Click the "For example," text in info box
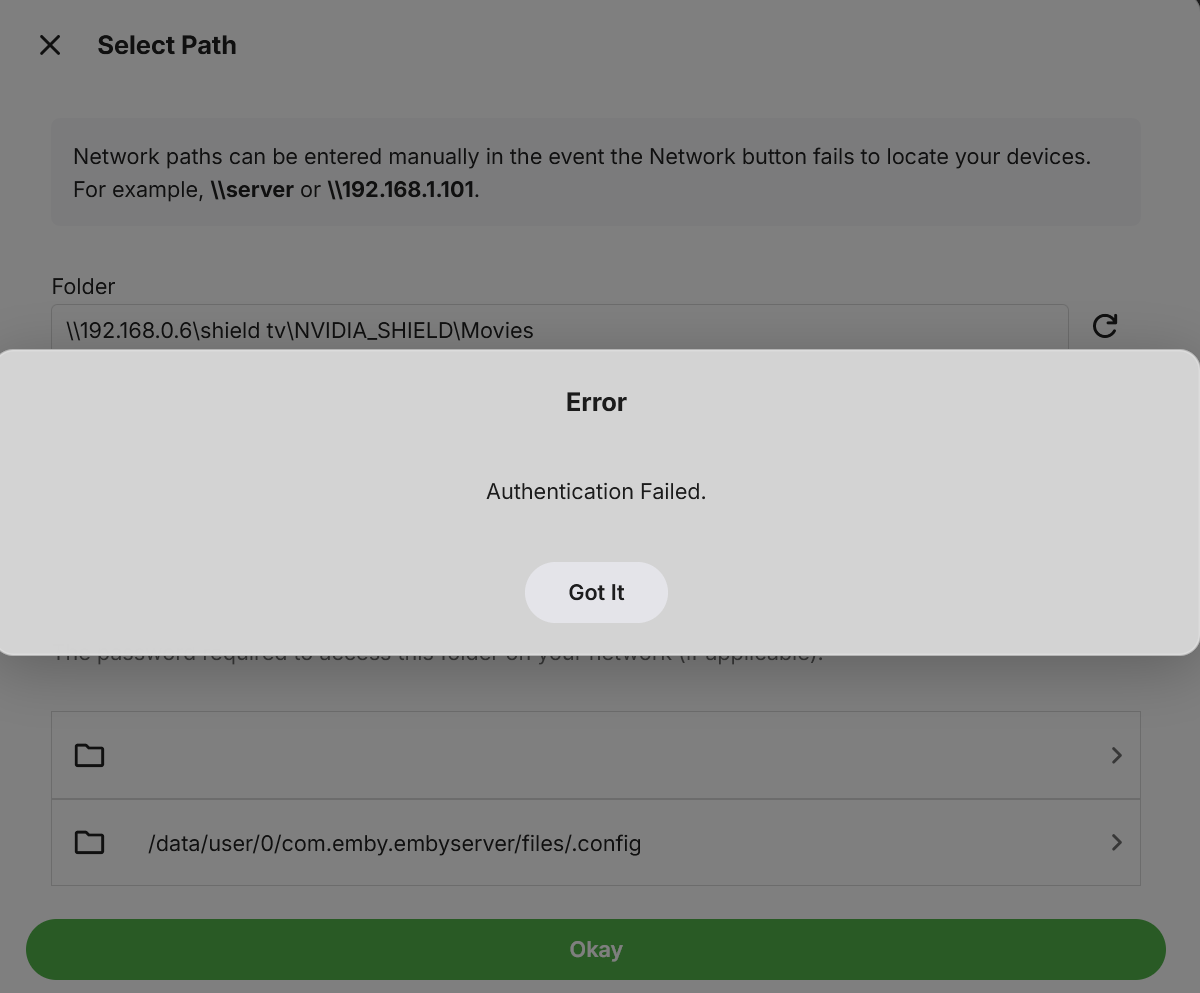Screen dimensions: 1200x993 [x=138, y=189]
